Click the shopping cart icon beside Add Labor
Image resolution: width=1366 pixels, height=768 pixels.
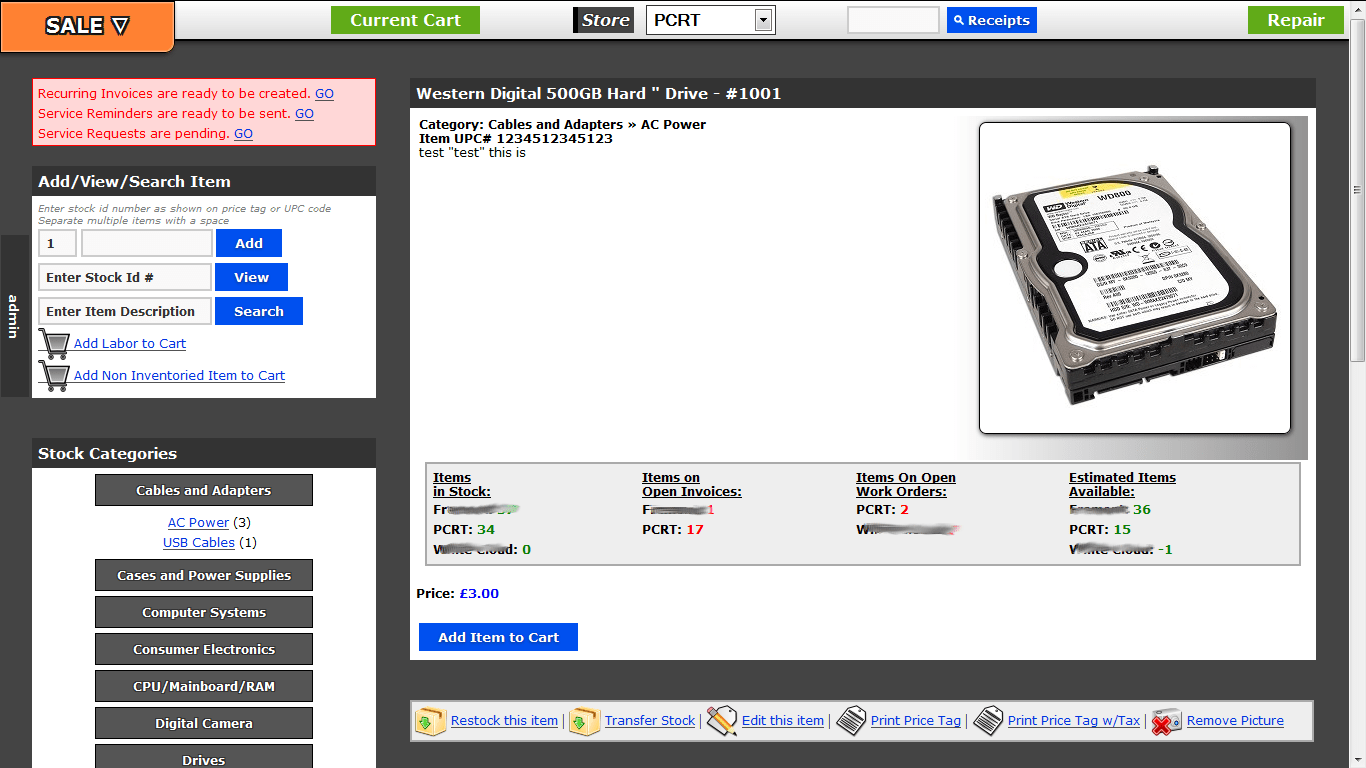click(54, 344)
